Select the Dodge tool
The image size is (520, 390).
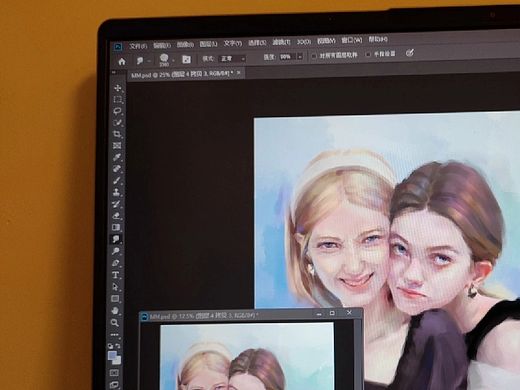pos(116,251)
